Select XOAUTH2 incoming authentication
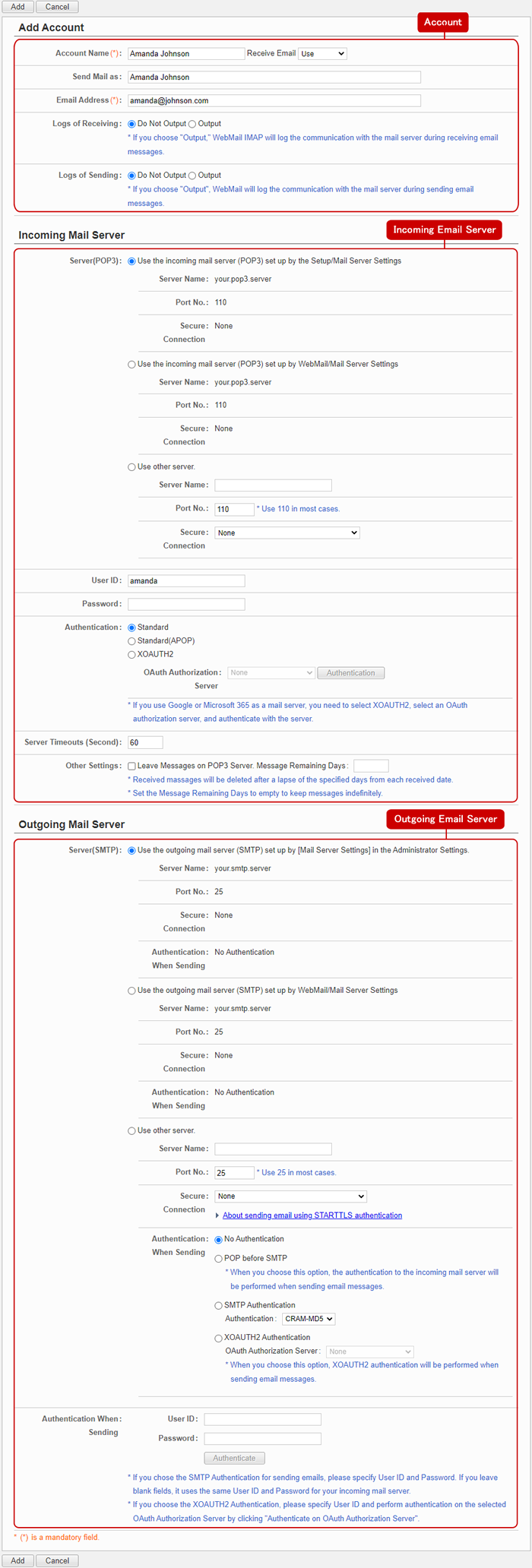The image size is (532, 1568). (x=131, y=655)
